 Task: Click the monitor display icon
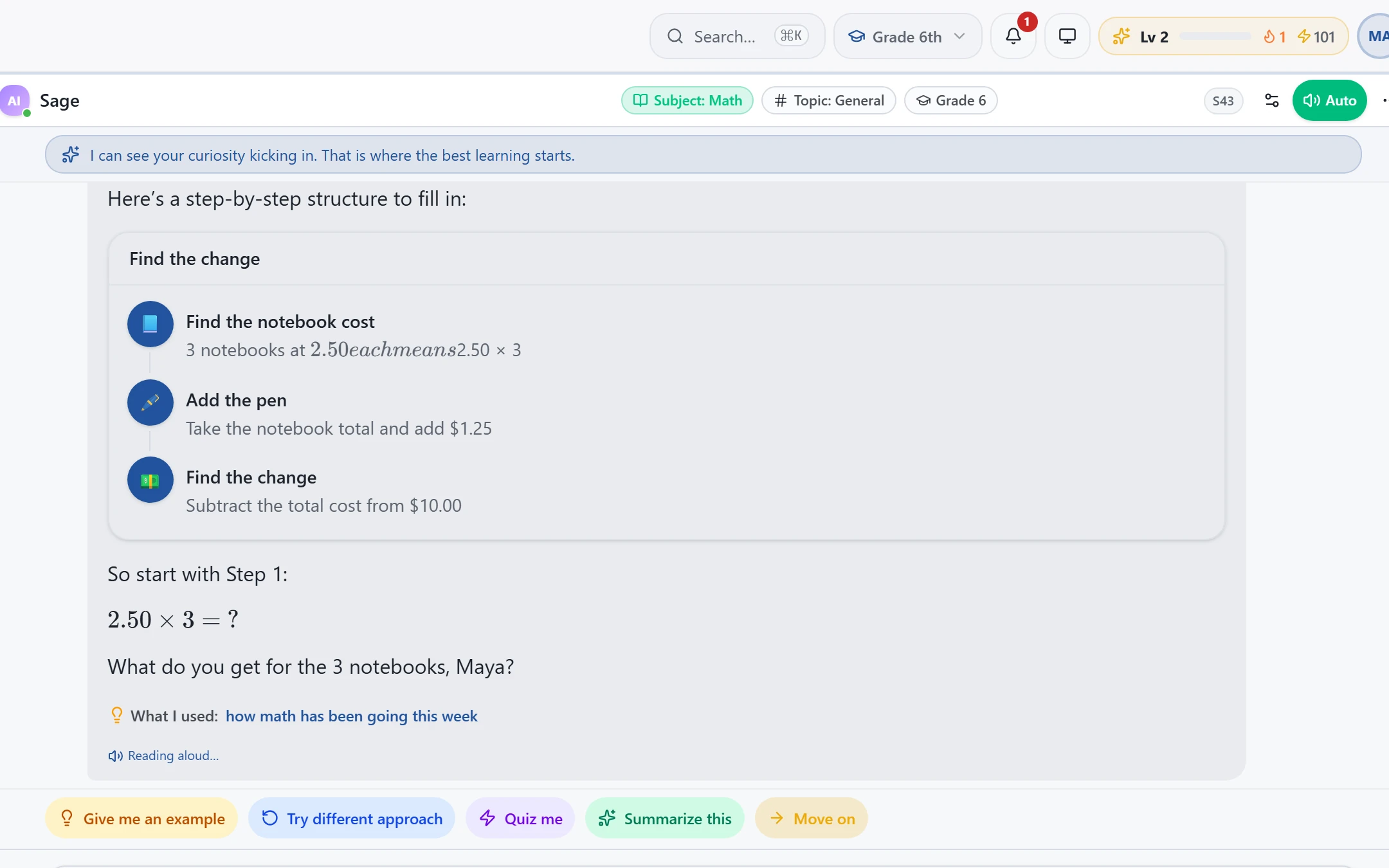click(x=1067, y=37)
